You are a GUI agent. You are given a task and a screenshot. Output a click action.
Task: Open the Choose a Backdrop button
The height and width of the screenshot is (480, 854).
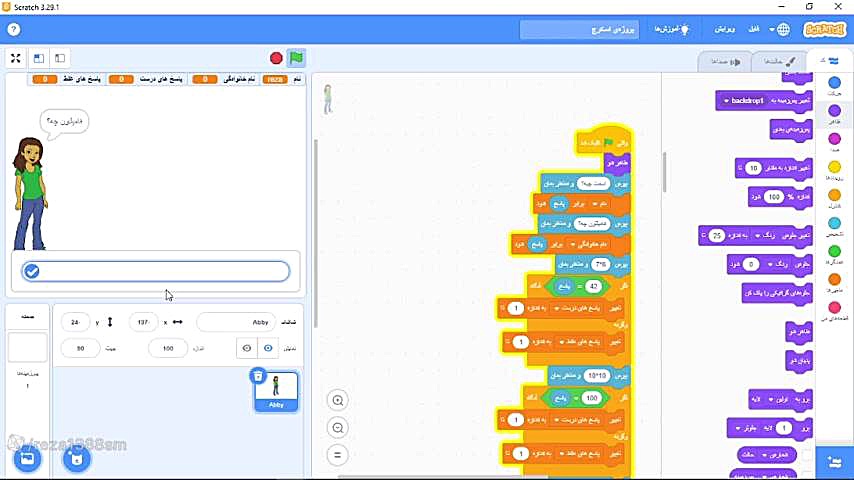pos(27,459)
